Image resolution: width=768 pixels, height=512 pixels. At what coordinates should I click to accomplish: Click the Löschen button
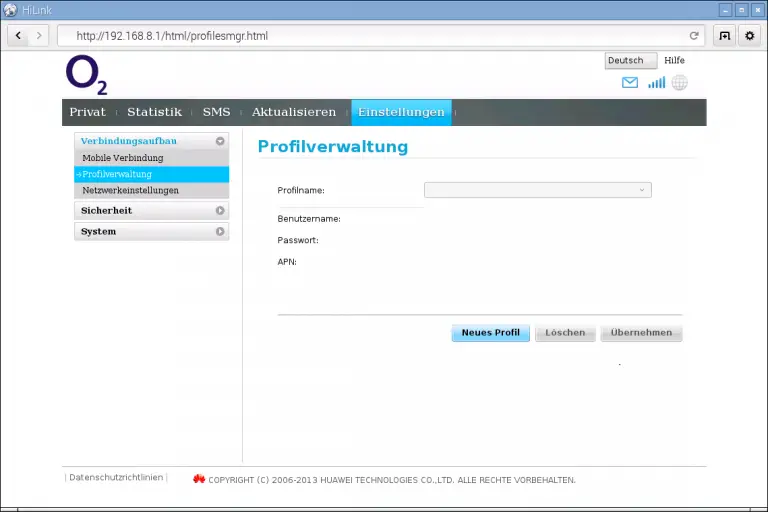[x=565, y=333]
